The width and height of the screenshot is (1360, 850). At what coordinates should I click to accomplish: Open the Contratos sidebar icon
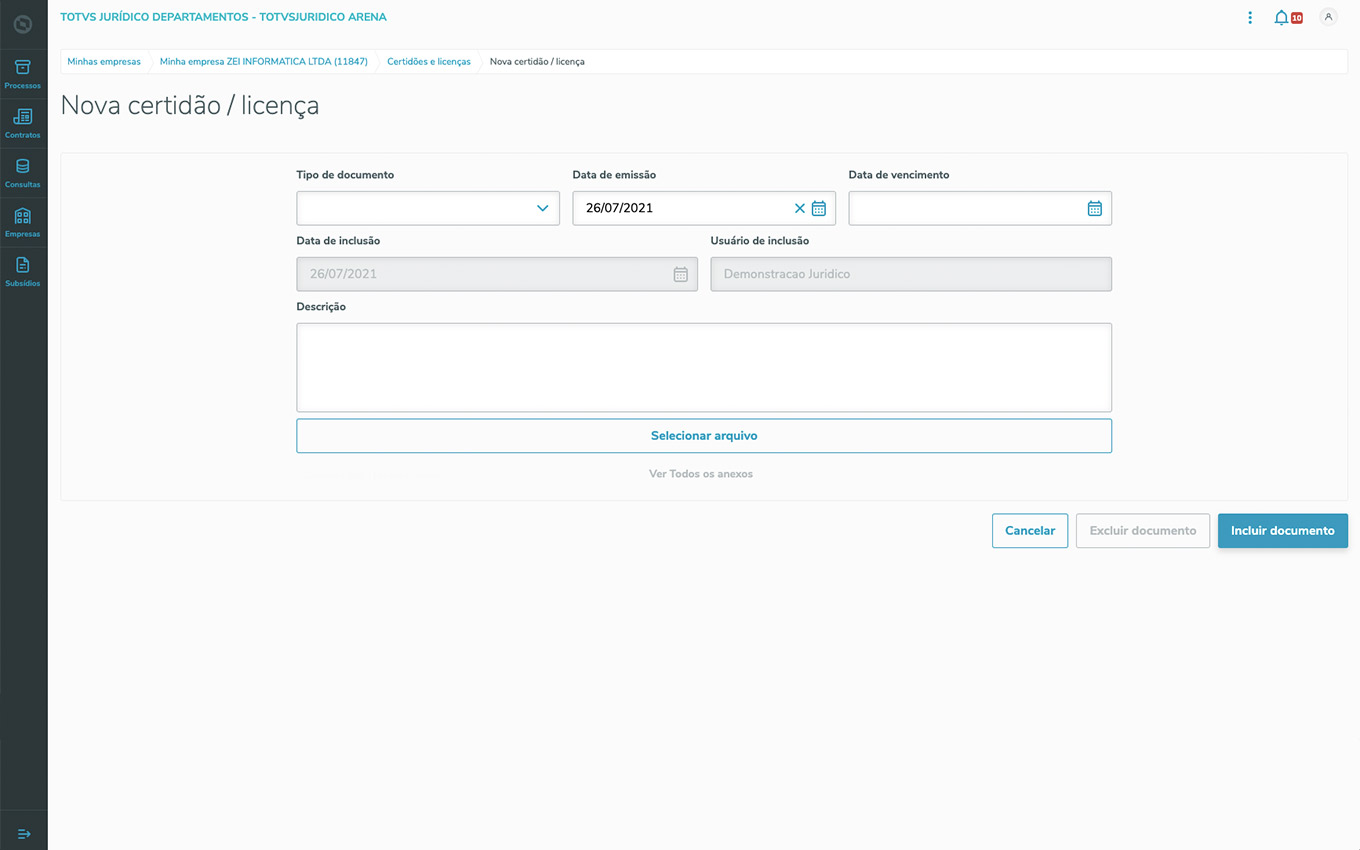(23, 122)
